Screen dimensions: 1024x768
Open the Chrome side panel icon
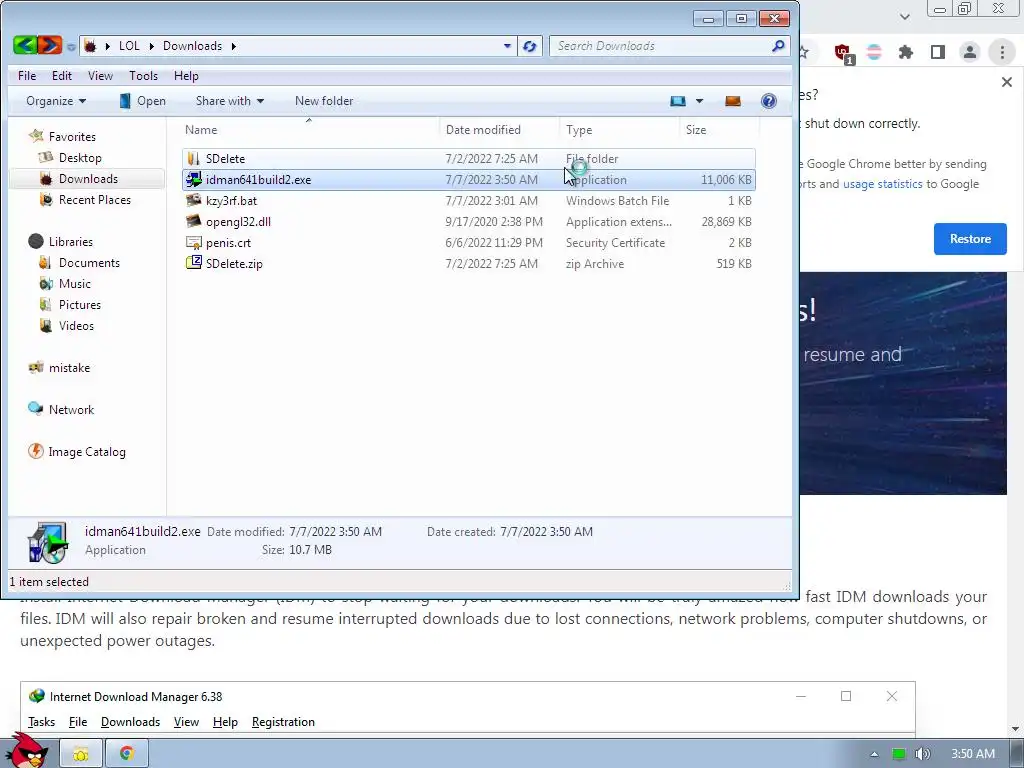point(938,52)
